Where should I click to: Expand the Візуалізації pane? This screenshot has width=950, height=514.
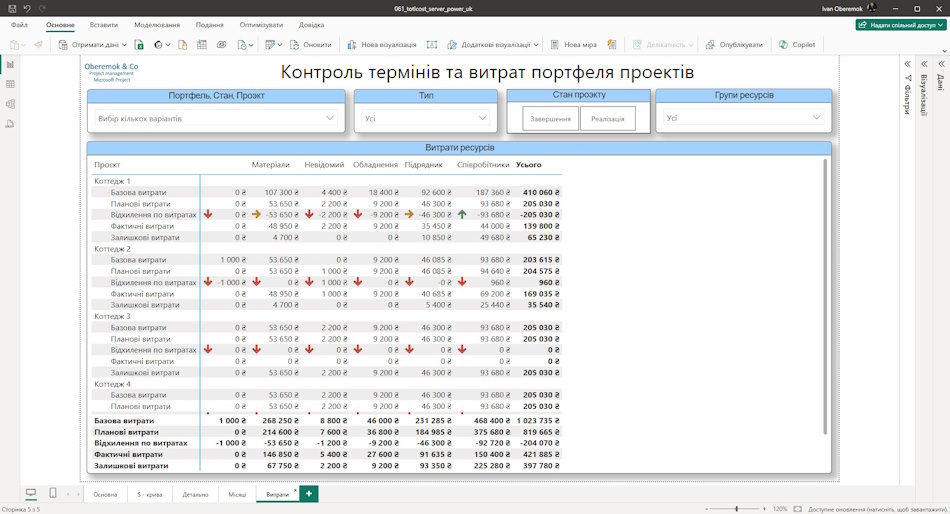pos(925,64)
